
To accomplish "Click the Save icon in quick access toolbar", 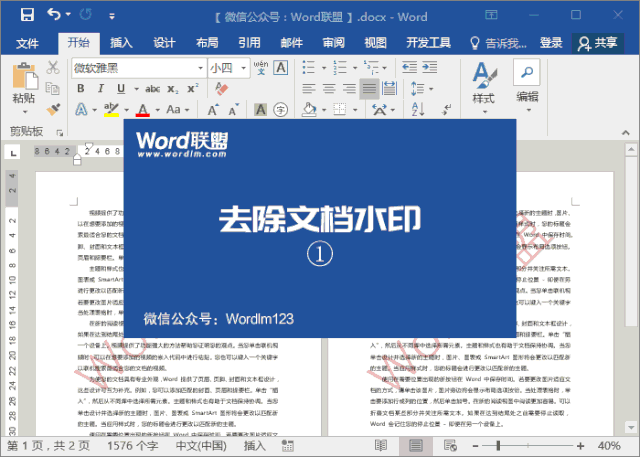I will pos(27,15).
